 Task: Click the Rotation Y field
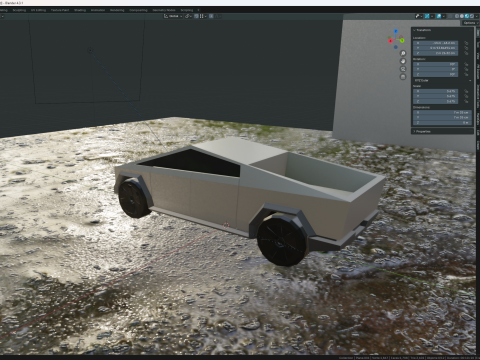point(436,69)
